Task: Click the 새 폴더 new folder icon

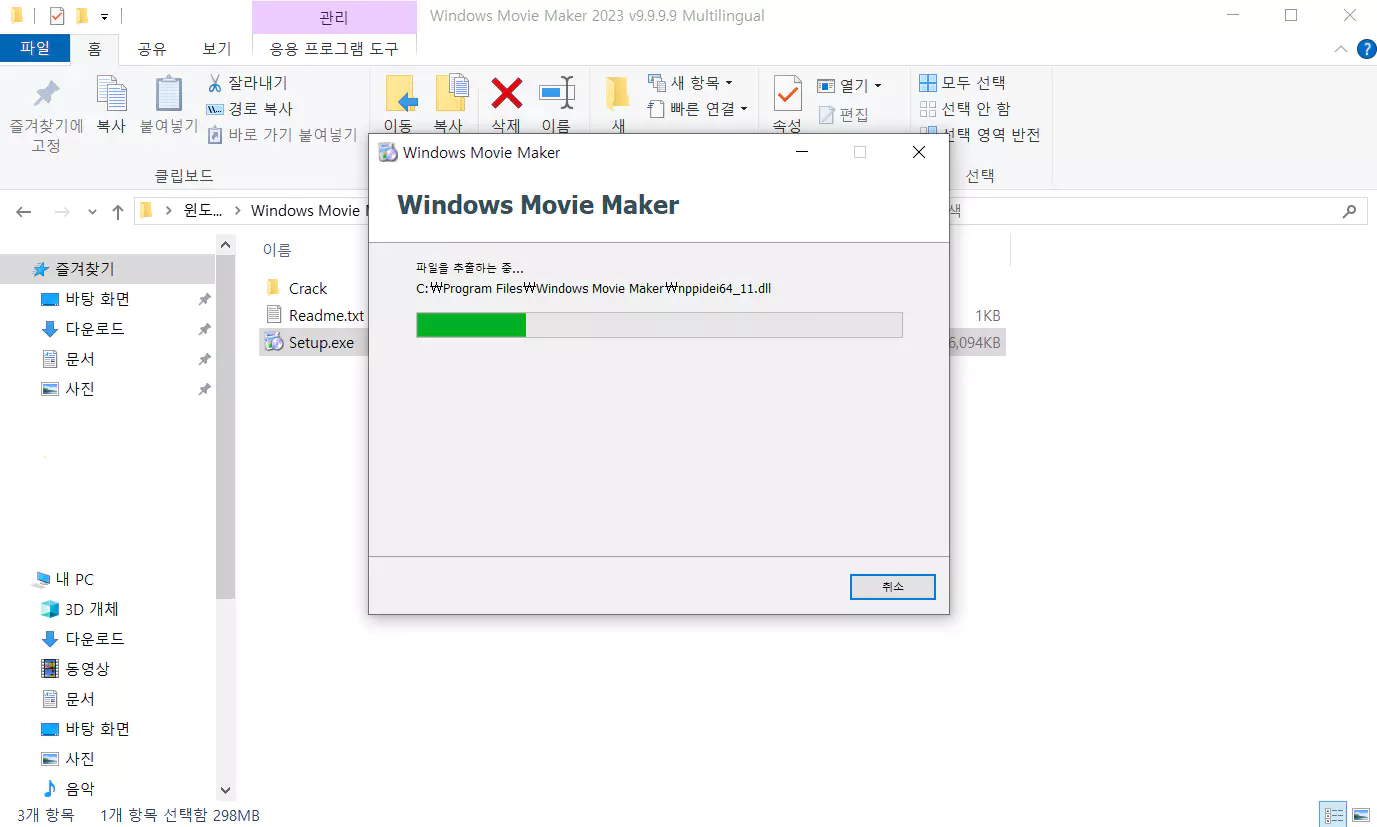Action: pos(618,93)
